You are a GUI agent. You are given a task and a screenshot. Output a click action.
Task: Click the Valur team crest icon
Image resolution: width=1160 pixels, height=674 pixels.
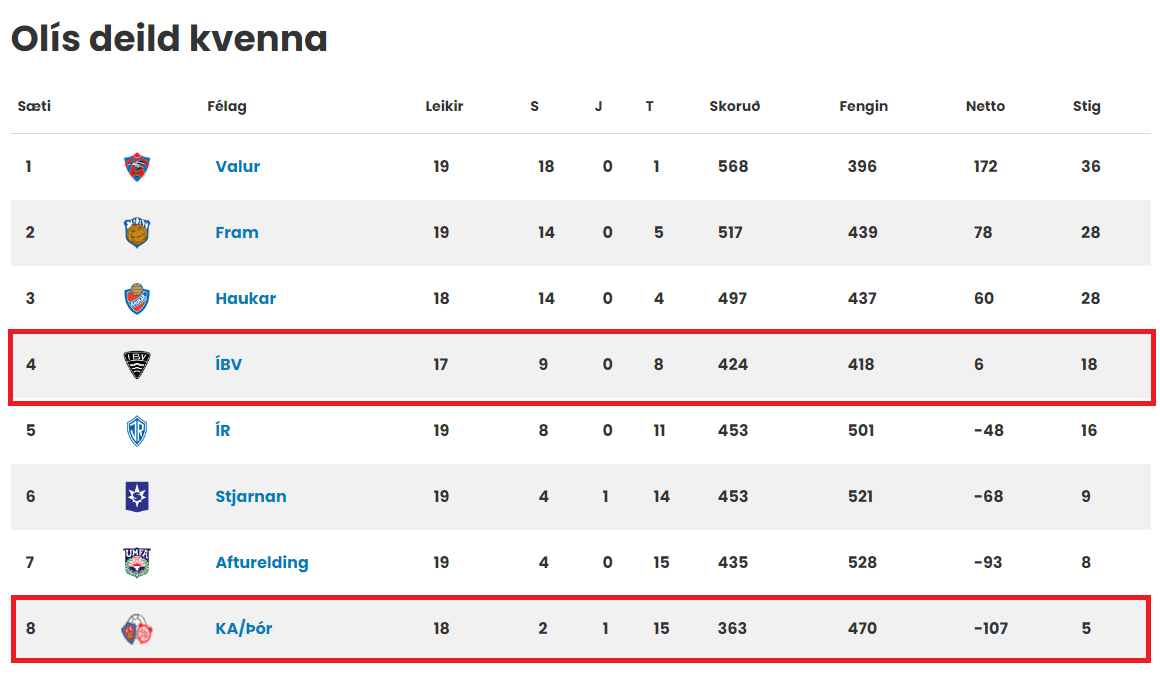pos(137,166)
